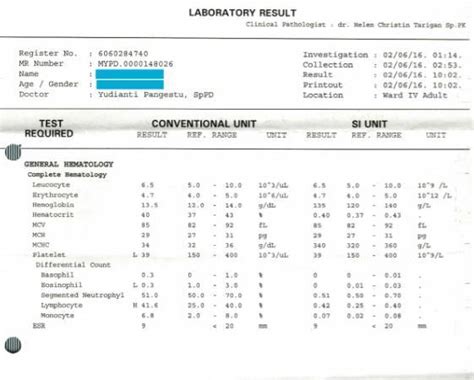The height and width of the screenshot is (380, 474).
Task: Click Hematocrit SI result 0.40
Action: pos(321,215)
